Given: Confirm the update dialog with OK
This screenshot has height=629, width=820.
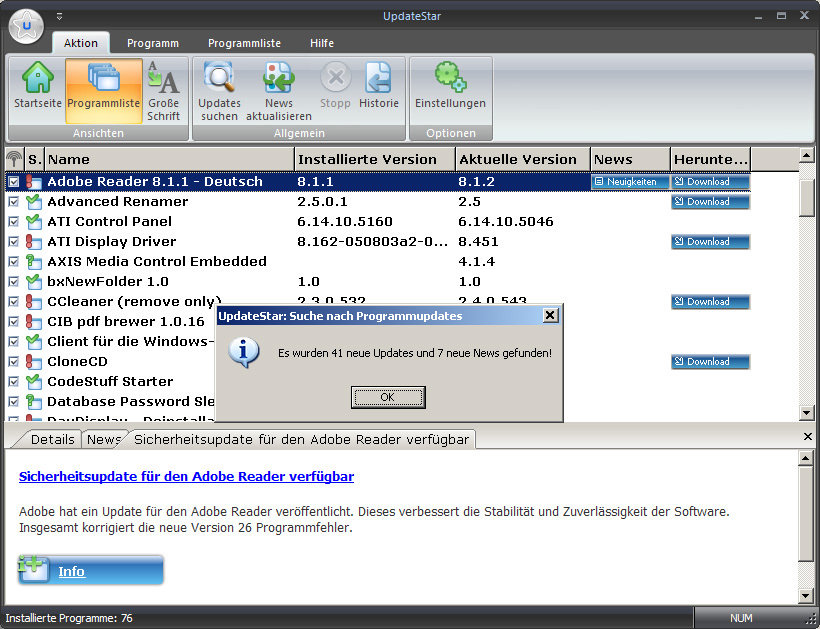Looking at the screenshot, I should pyautogui.click(x=388, y=397).
